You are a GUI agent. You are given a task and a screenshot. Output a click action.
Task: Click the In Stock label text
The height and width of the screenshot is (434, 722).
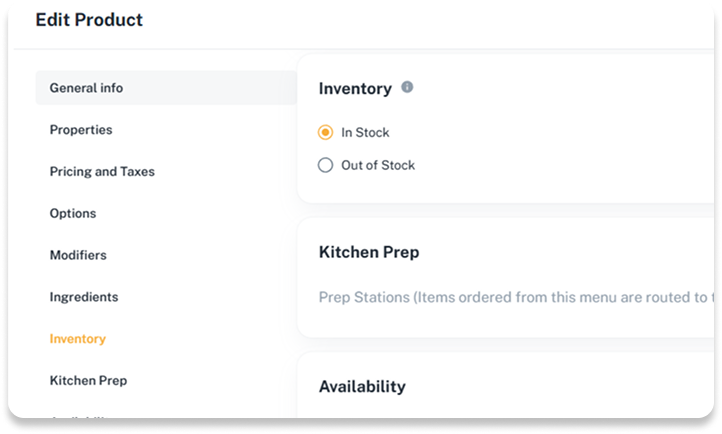365,132
